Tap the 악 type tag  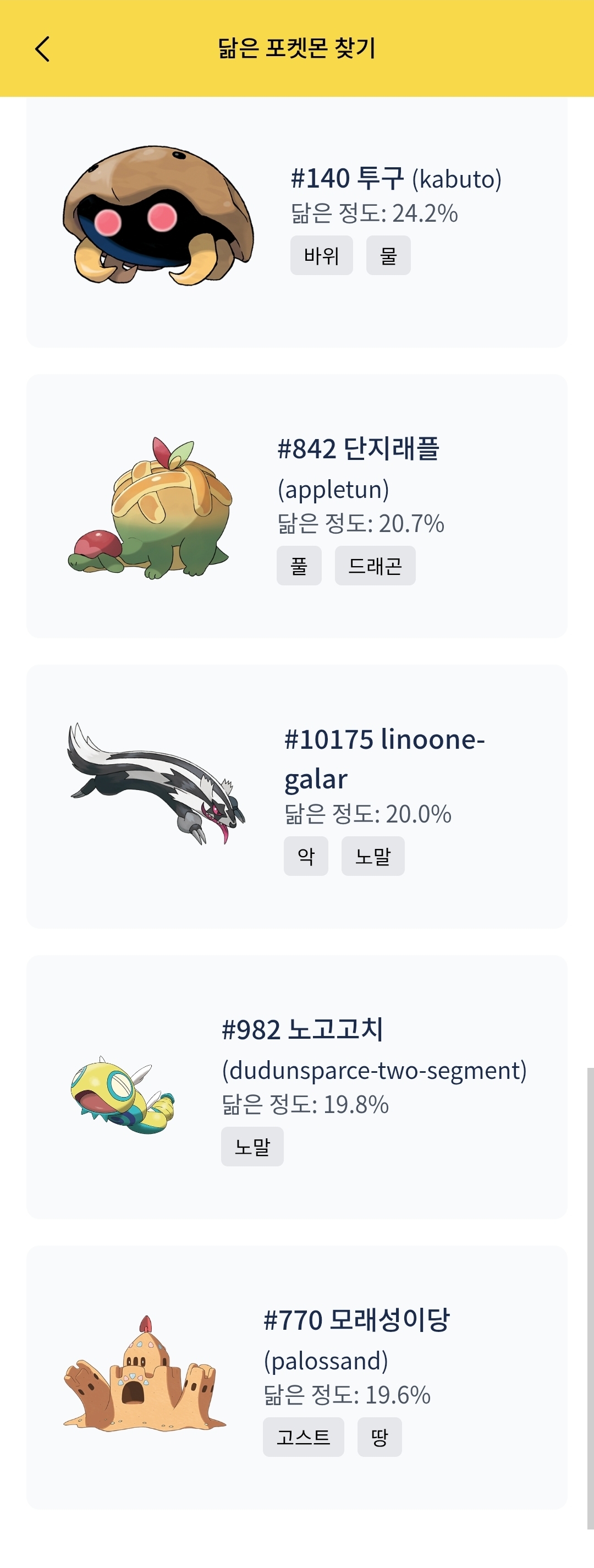[x=305, y=857]
